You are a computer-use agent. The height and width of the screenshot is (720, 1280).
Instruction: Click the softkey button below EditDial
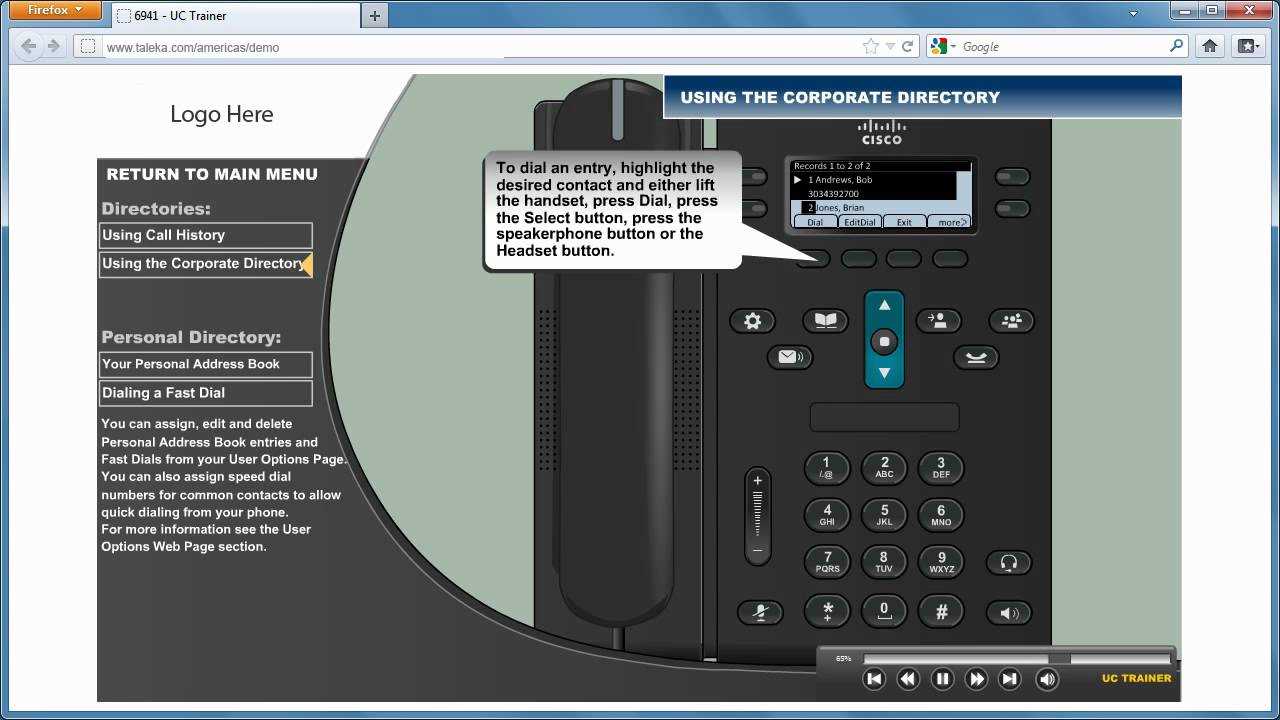pyautogui.click(x=858, y=259)
